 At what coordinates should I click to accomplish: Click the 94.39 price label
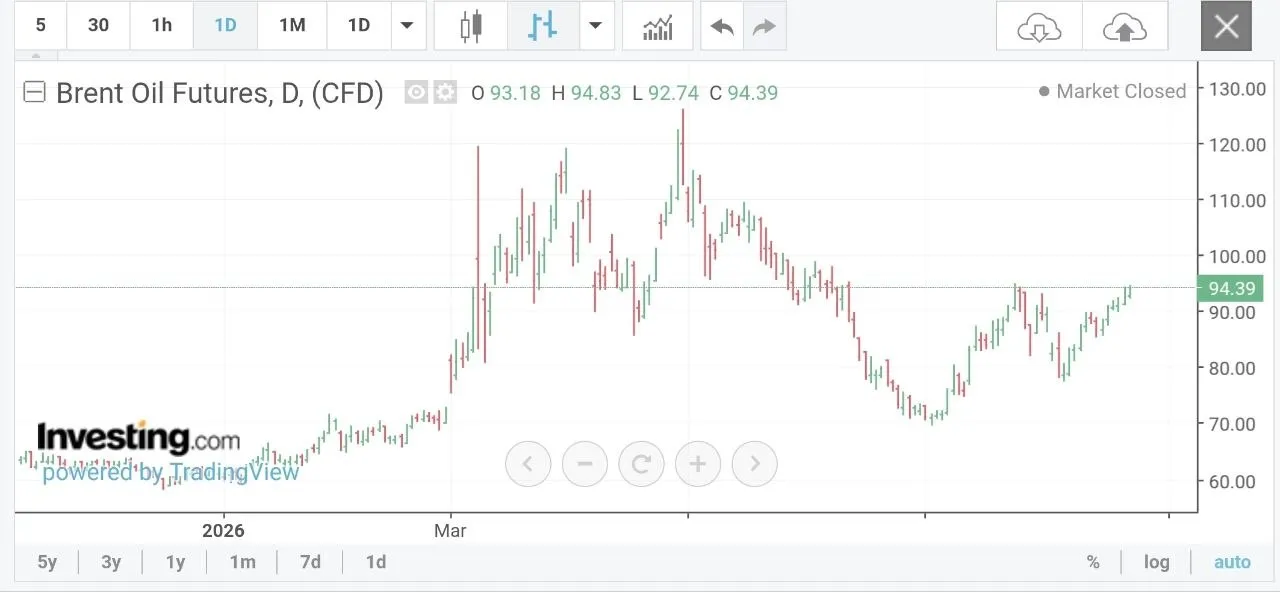pos(1231,288)
